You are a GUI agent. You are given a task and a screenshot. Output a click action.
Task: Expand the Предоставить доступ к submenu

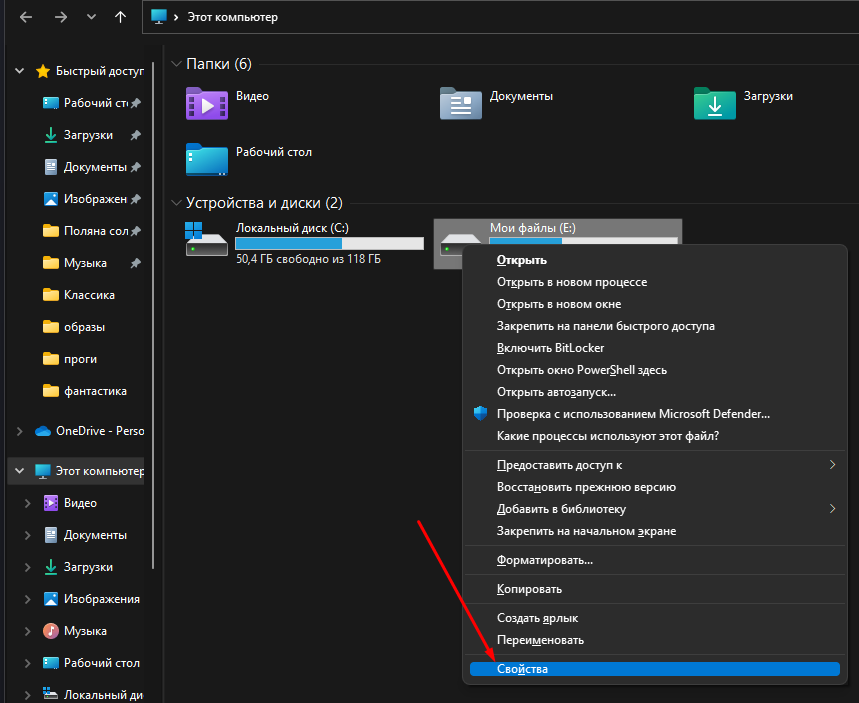pyautogui.click(x=560, y=464)
